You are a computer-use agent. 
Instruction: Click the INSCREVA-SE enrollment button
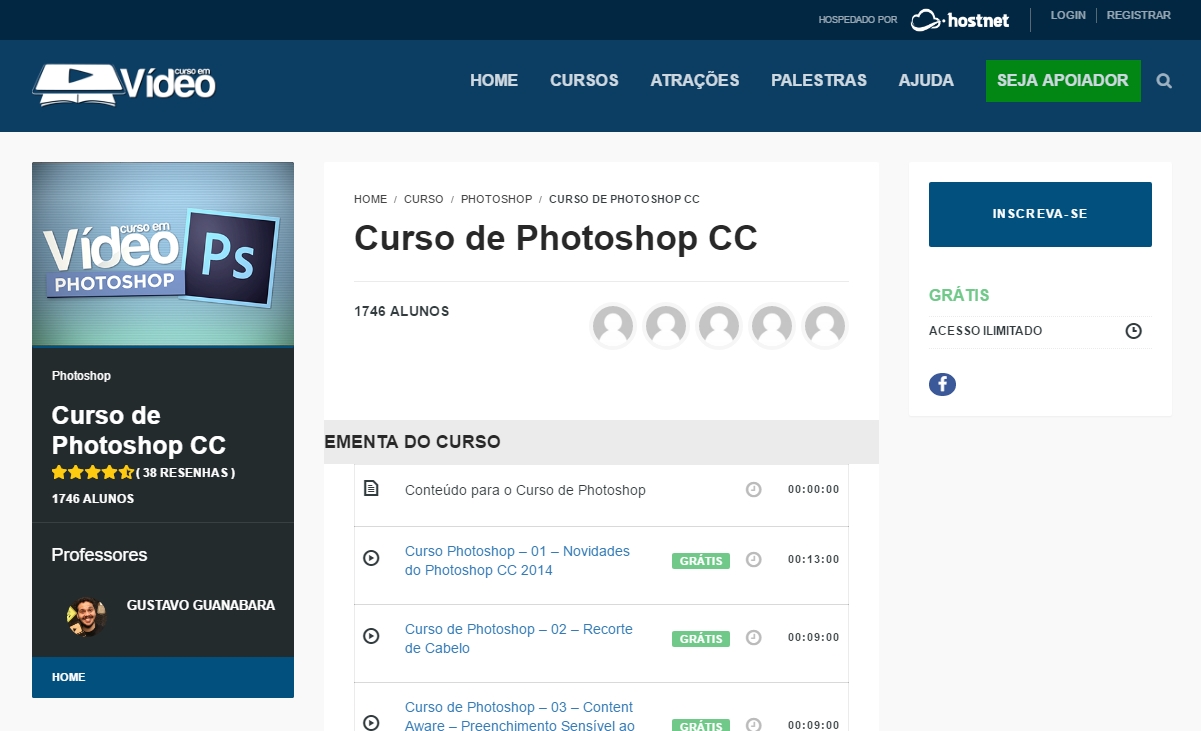(1040, 214)
